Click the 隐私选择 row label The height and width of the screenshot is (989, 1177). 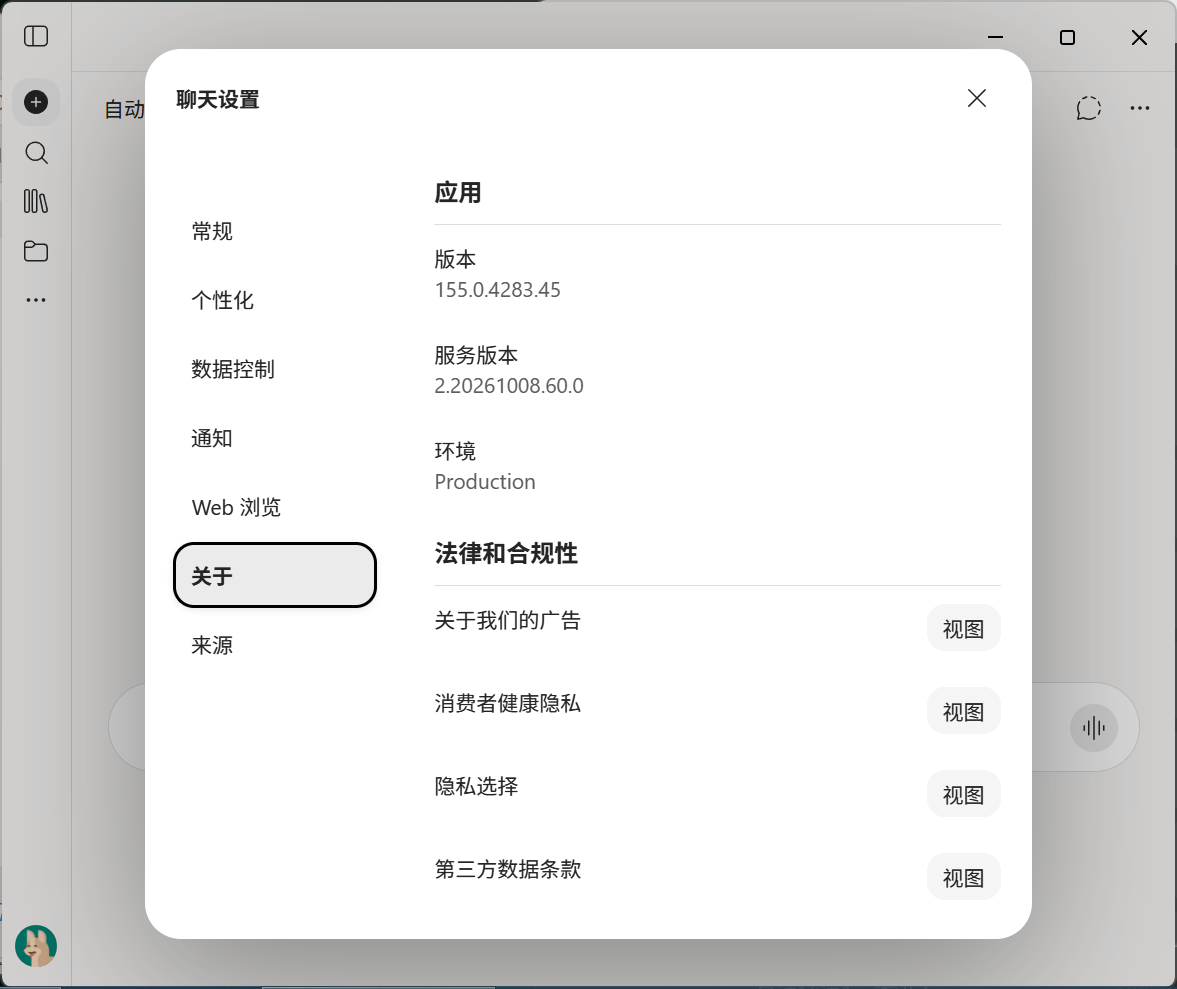tap(476, 786)
